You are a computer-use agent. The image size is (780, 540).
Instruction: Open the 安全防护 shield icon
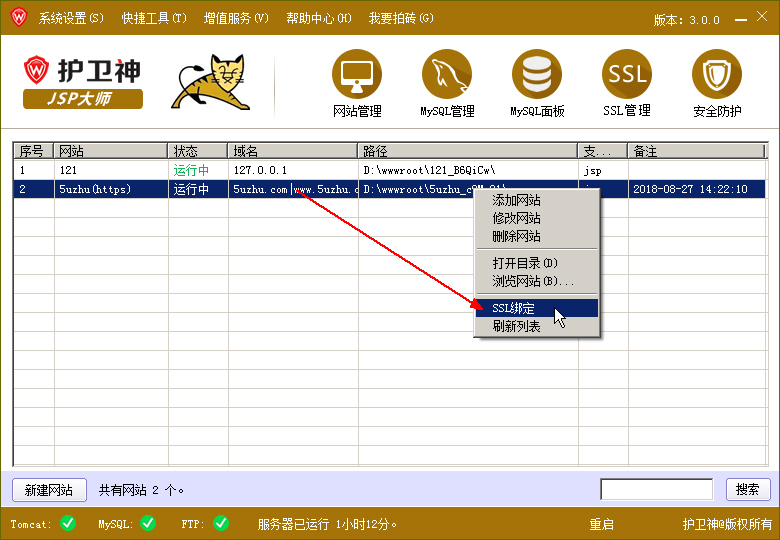(717, 74)
